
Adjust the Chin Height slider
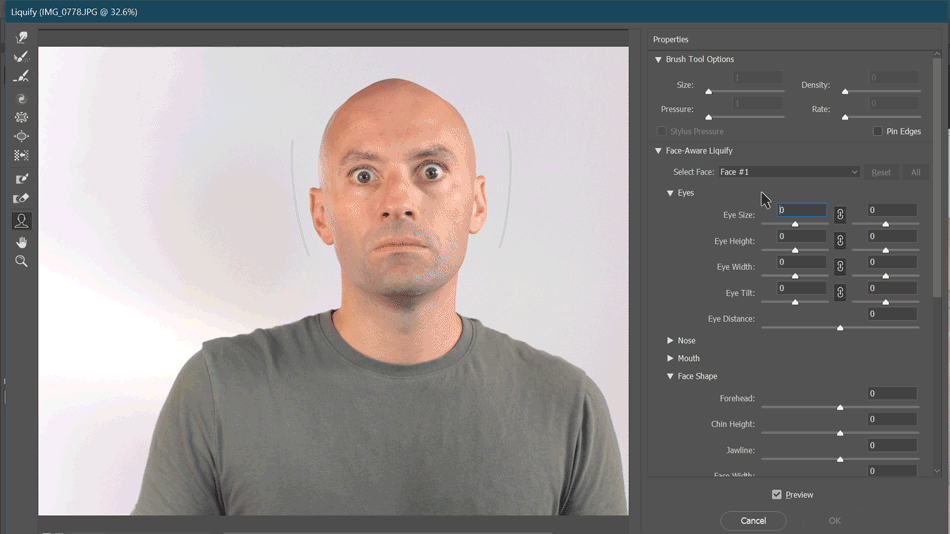(840, 433)
